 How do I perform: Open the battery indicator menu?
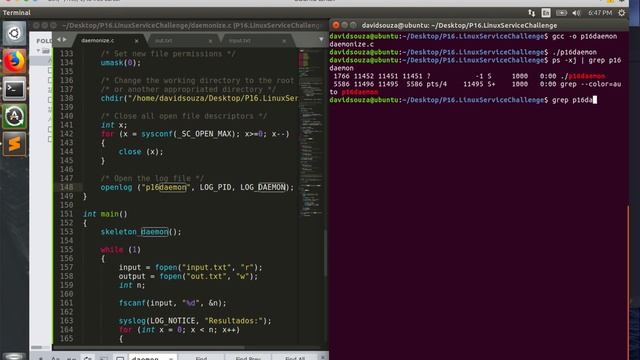(561, 13)
